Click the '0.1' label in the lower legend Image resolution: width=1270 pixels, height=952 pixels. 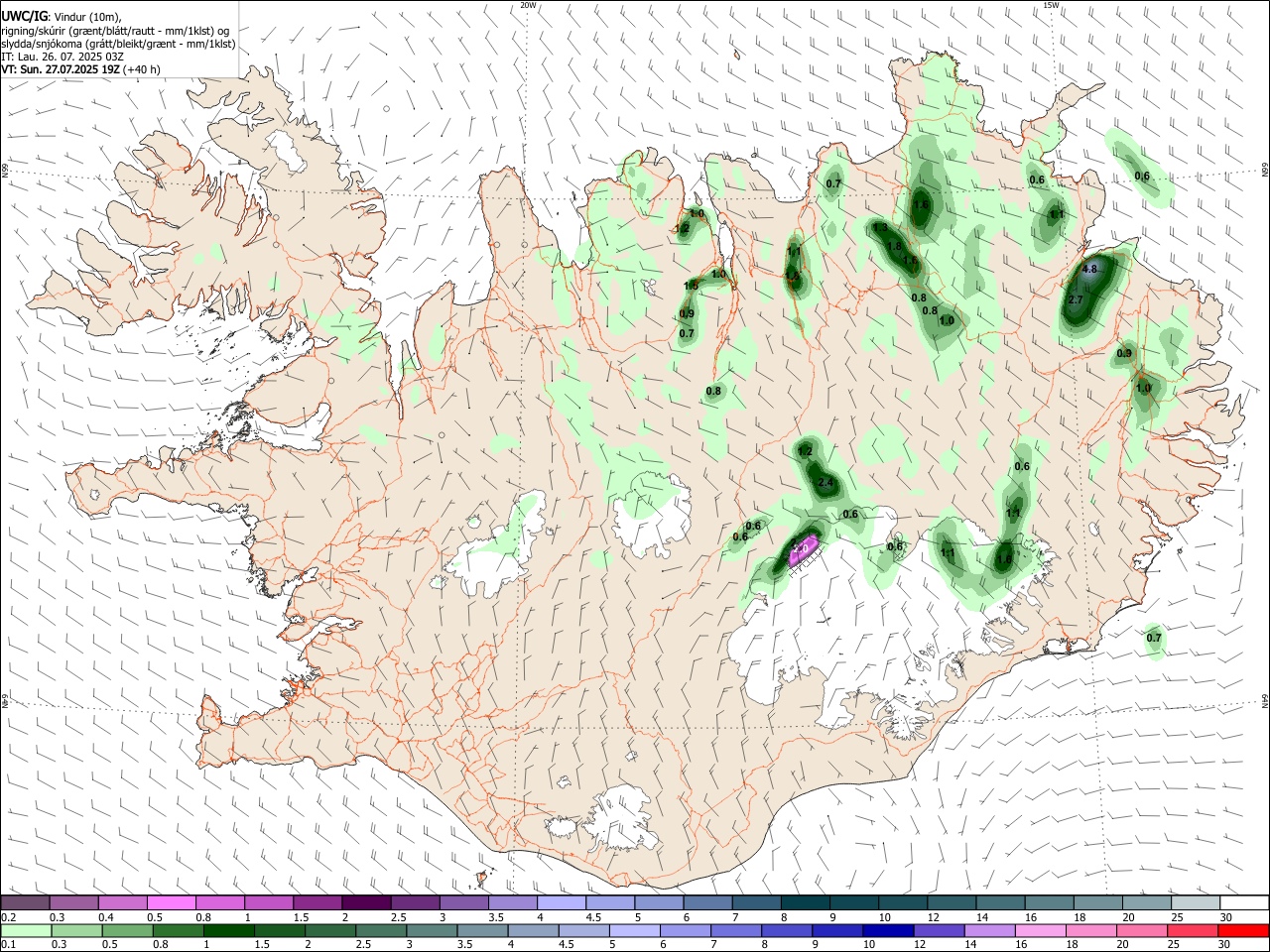9,945
